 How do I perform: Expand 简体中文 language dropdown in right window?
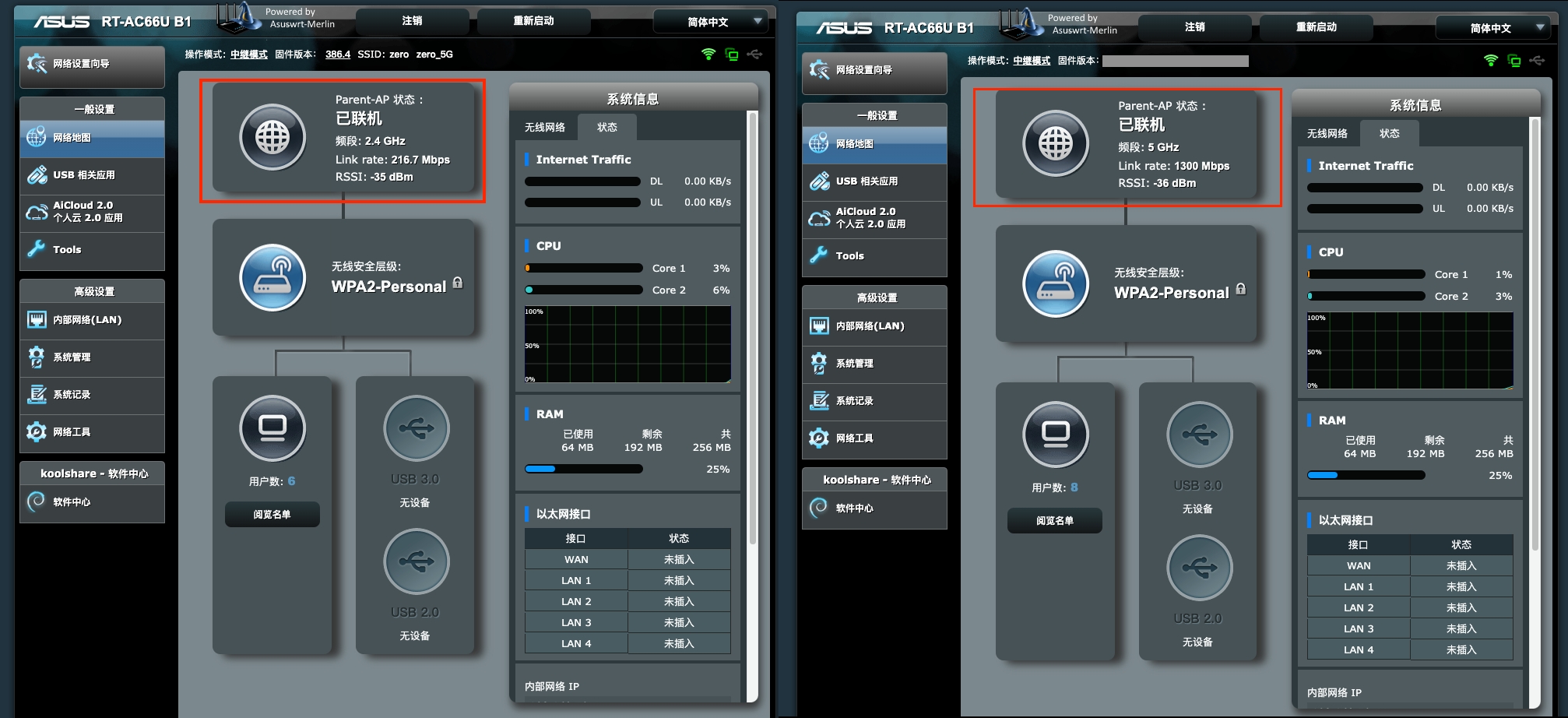[1494, 28]
